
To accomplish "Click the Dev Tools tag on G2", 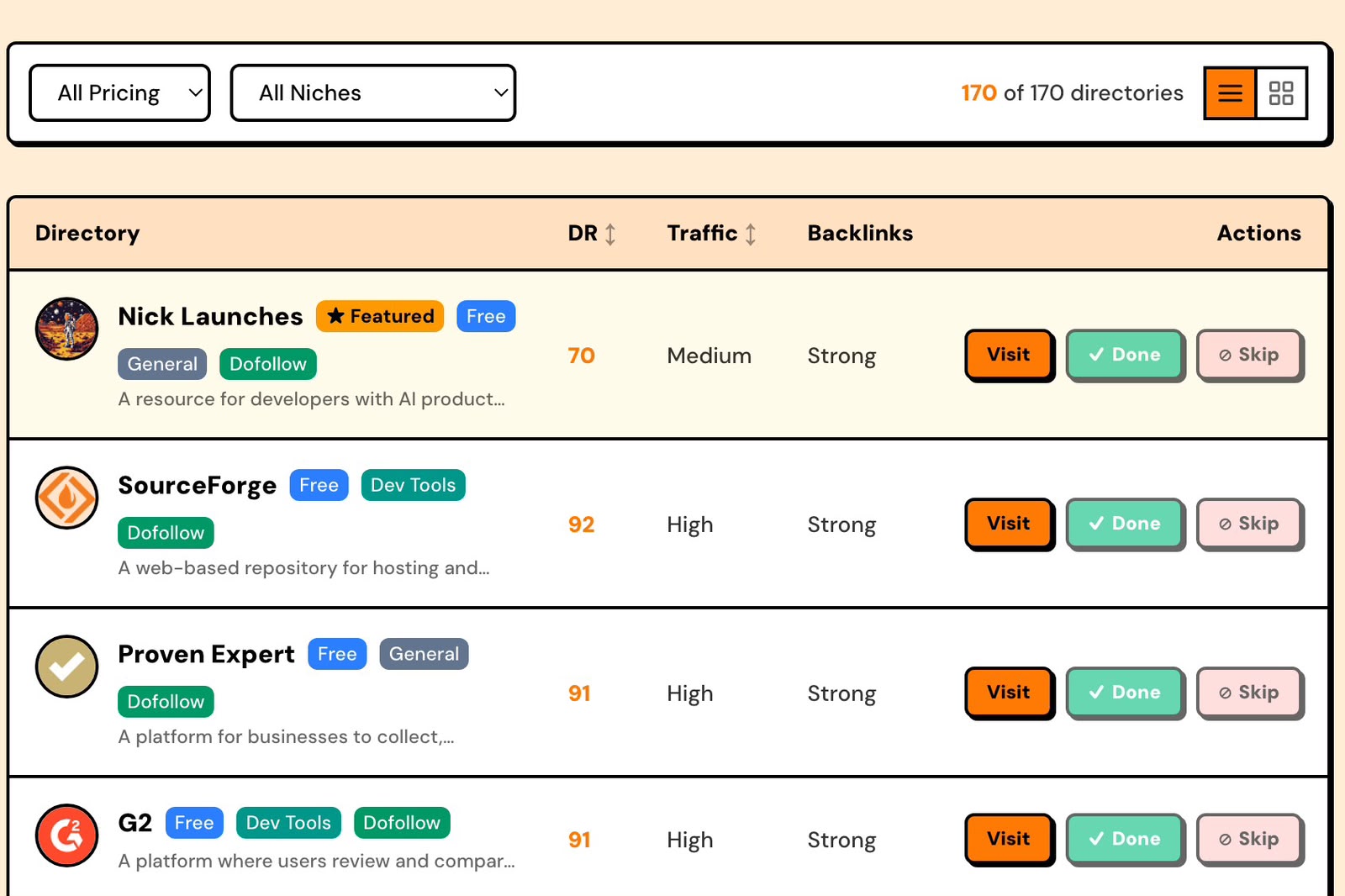I will (288, 823).
